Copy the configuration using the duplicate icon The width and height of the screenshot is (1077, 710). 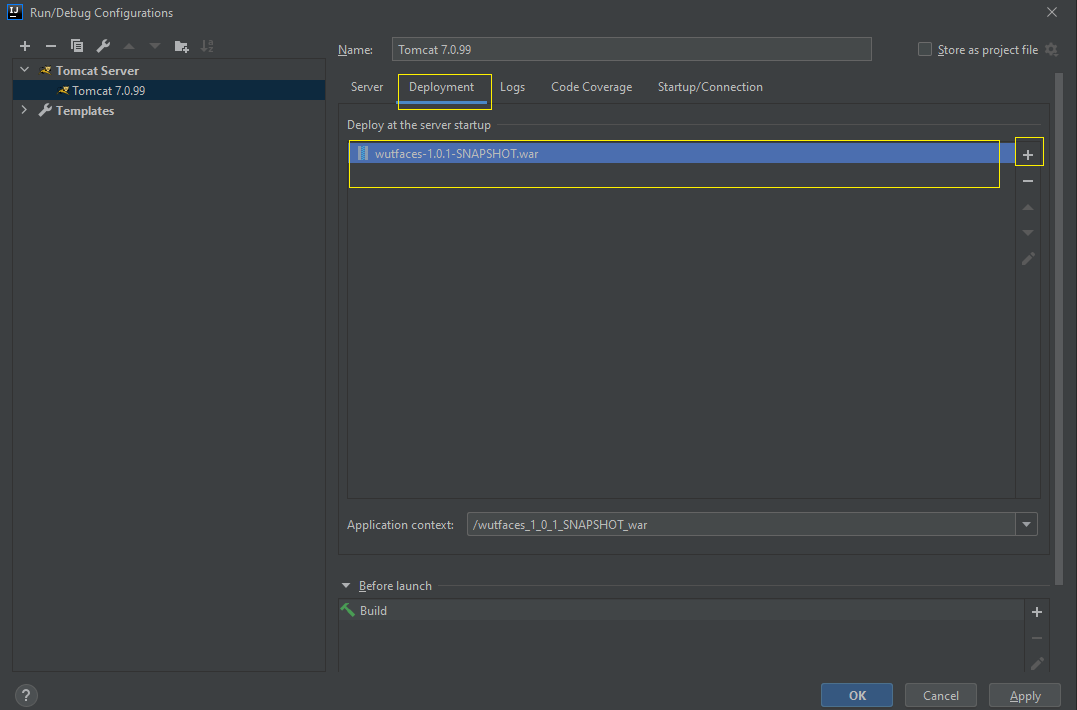(x=77, y=46)
